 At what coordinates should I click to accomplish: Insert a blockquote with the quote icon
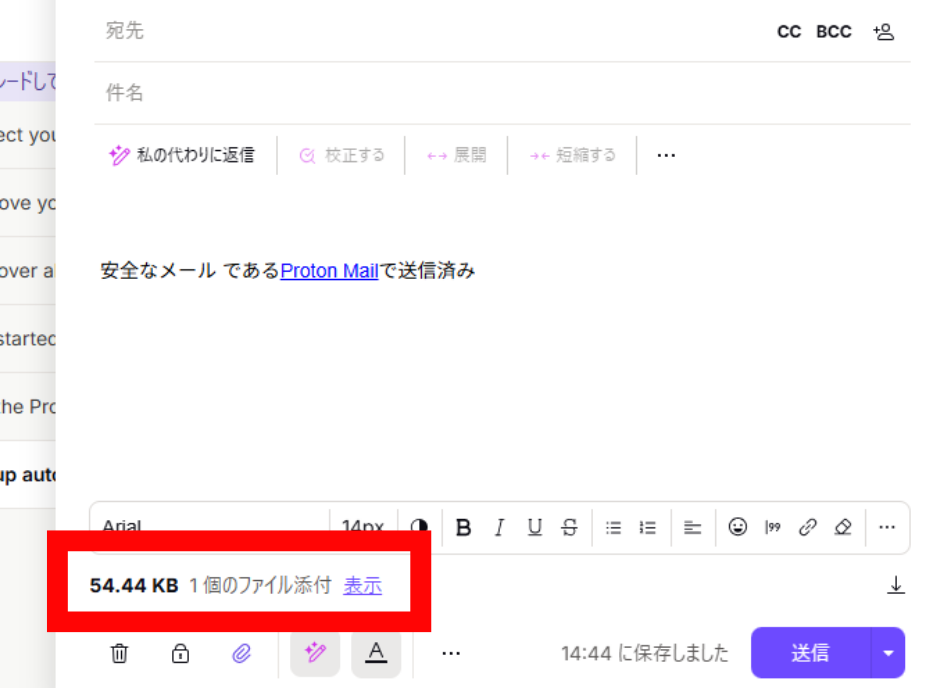click(x=772, y=528)
